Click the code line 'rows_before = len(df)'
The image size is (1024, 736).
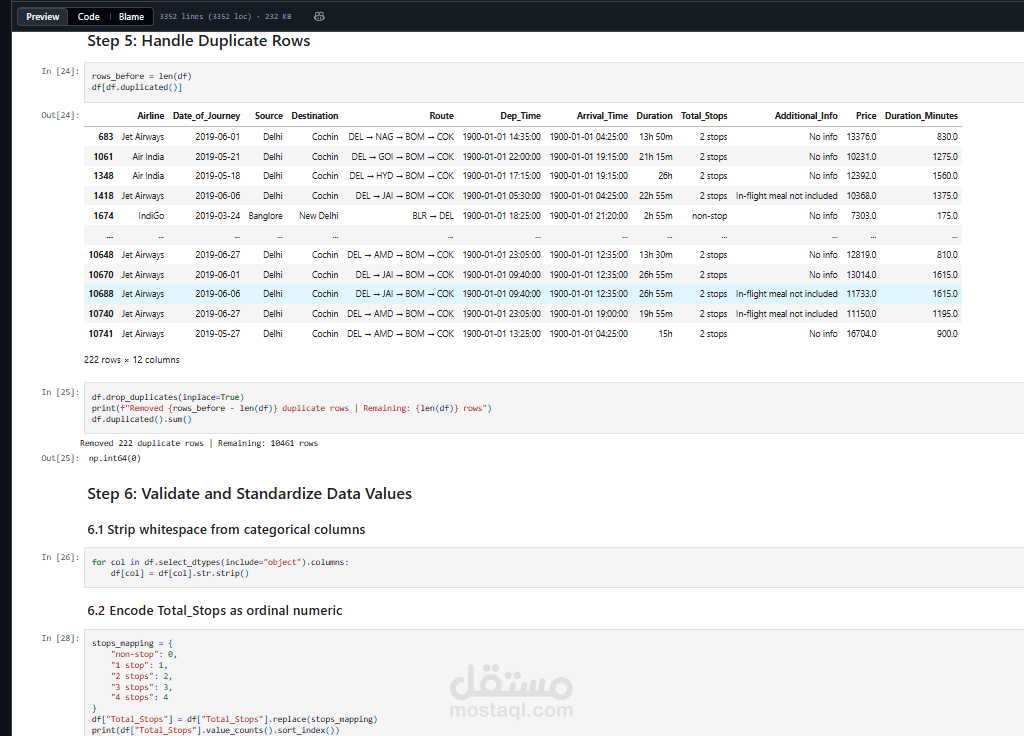(142, 76)
